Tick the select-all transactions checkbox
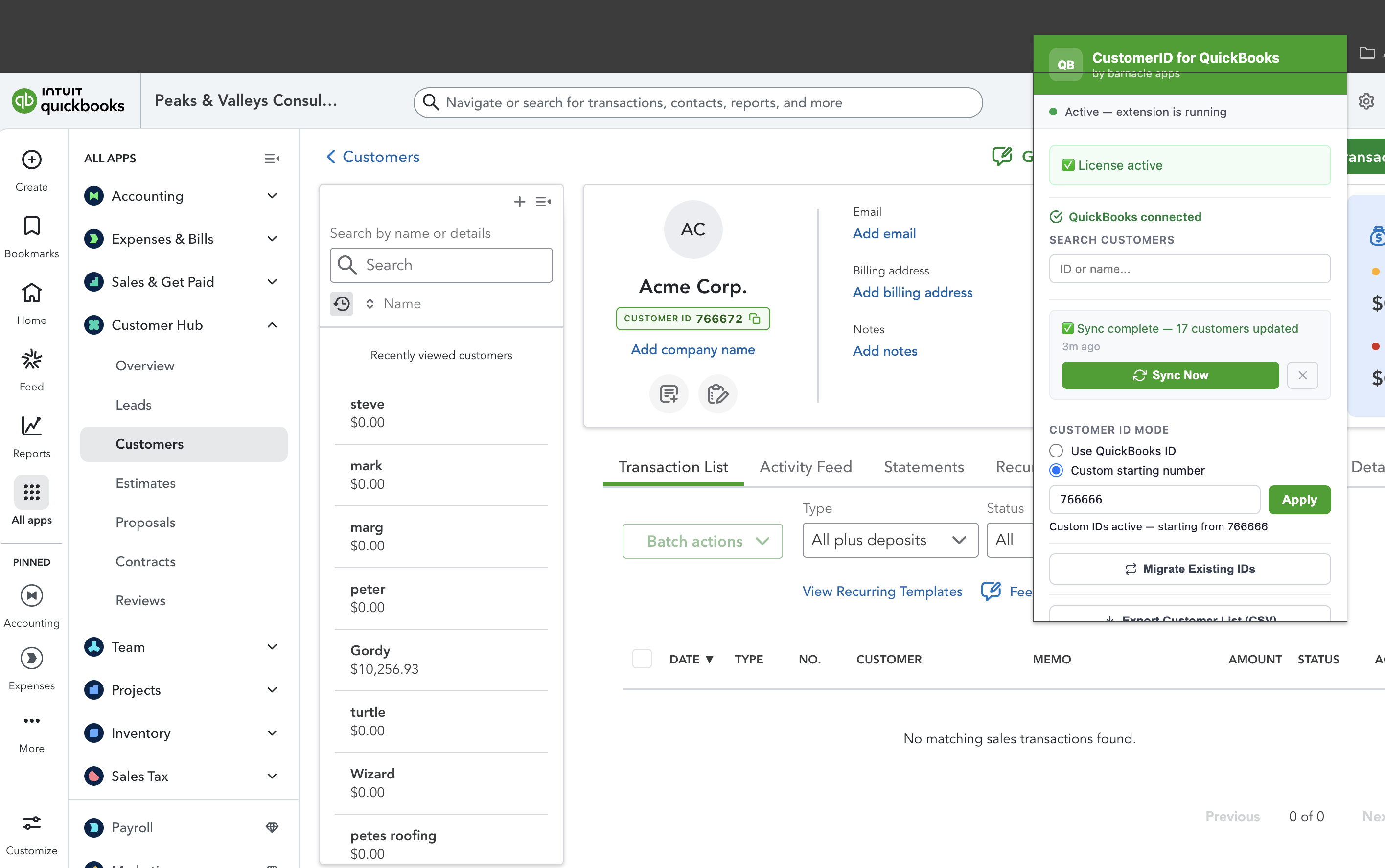This screenshot has height=868, width=1385. 642,659
